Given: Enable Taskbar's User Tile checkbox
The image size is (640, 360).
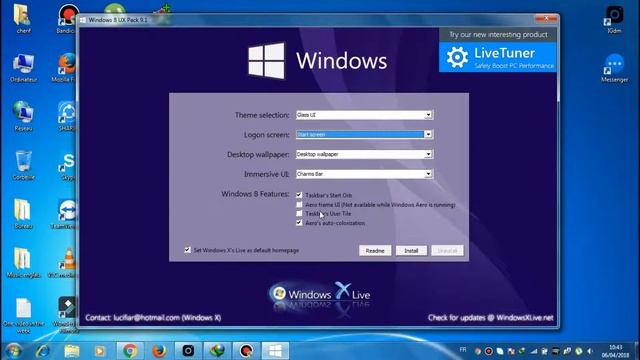Looking at the screenshot, I should (299, 213).
